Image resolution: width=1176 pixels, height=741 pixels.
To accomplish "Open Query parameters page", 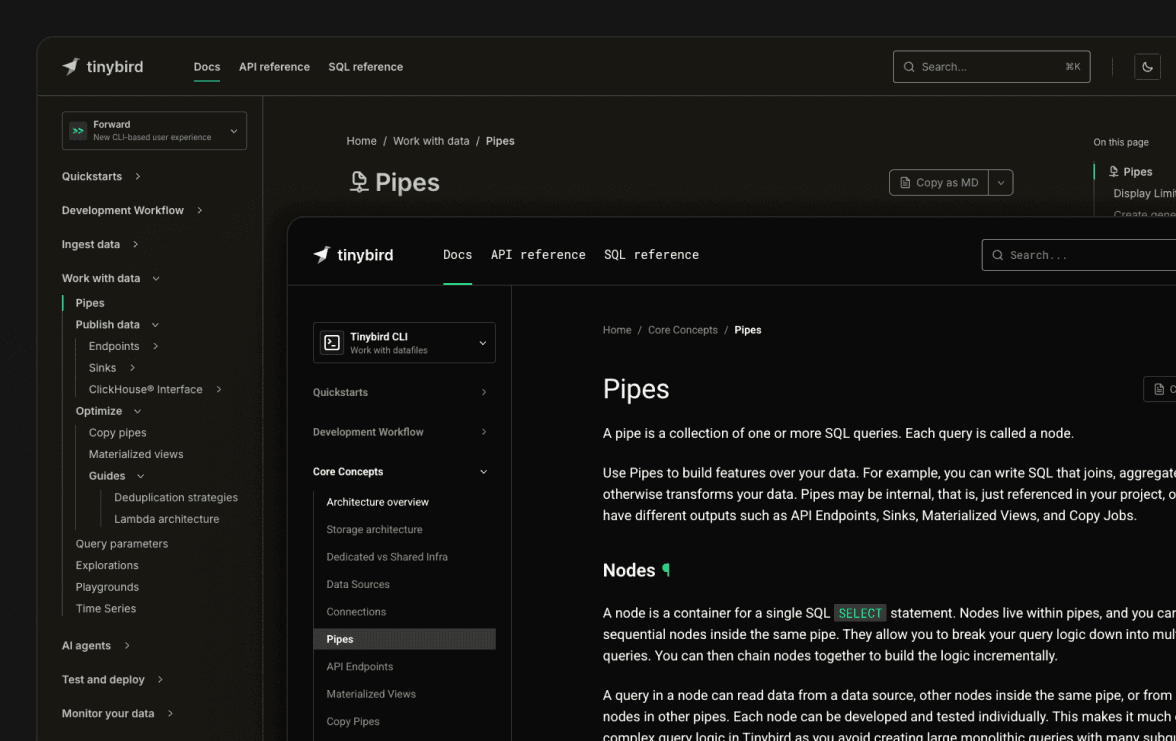I will pyautogui.click(x=122, y=544).
